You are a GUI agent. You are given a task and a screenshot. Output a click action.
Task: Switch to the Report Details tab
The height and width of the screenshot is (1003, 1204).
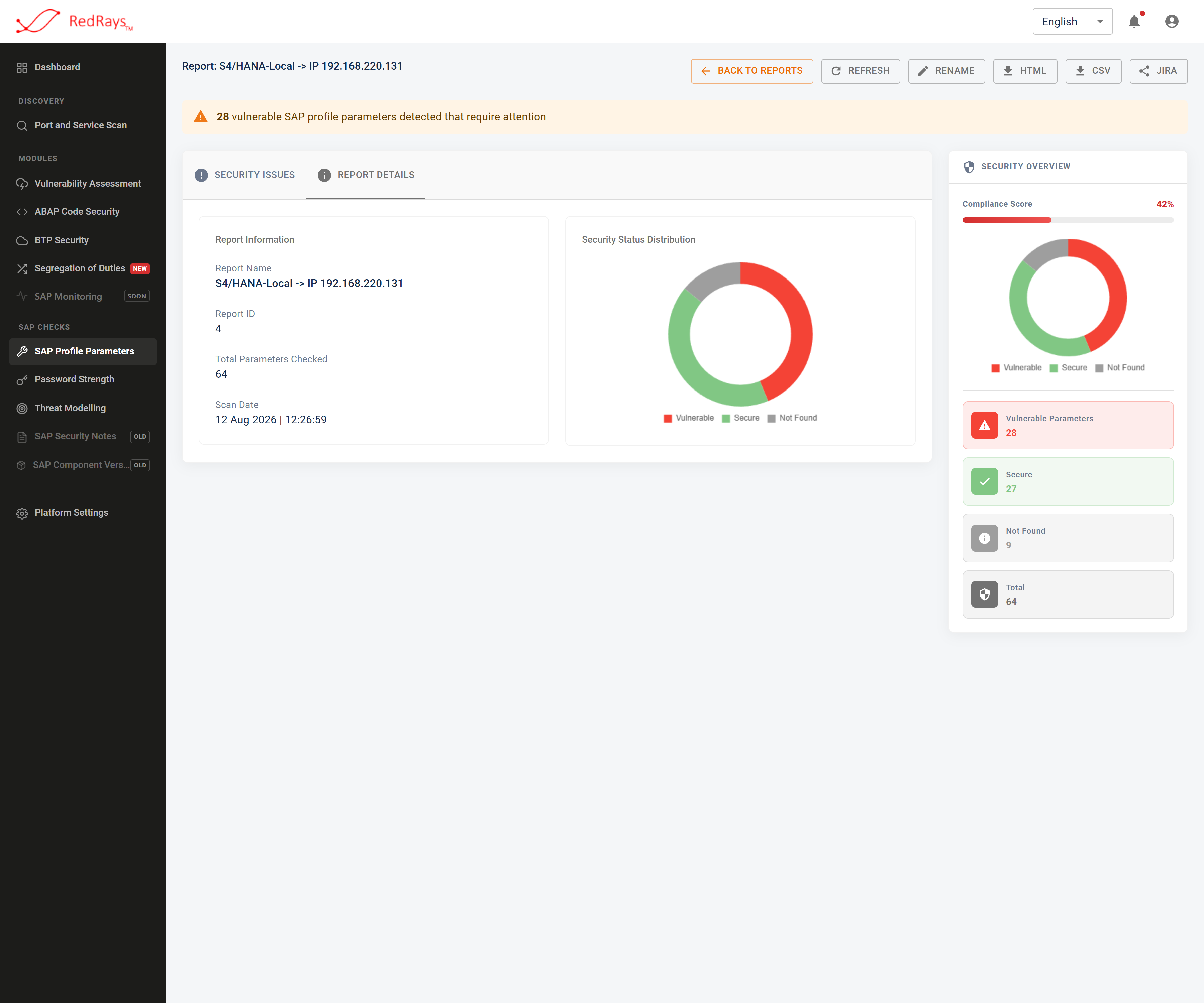(x=365, y=175)
